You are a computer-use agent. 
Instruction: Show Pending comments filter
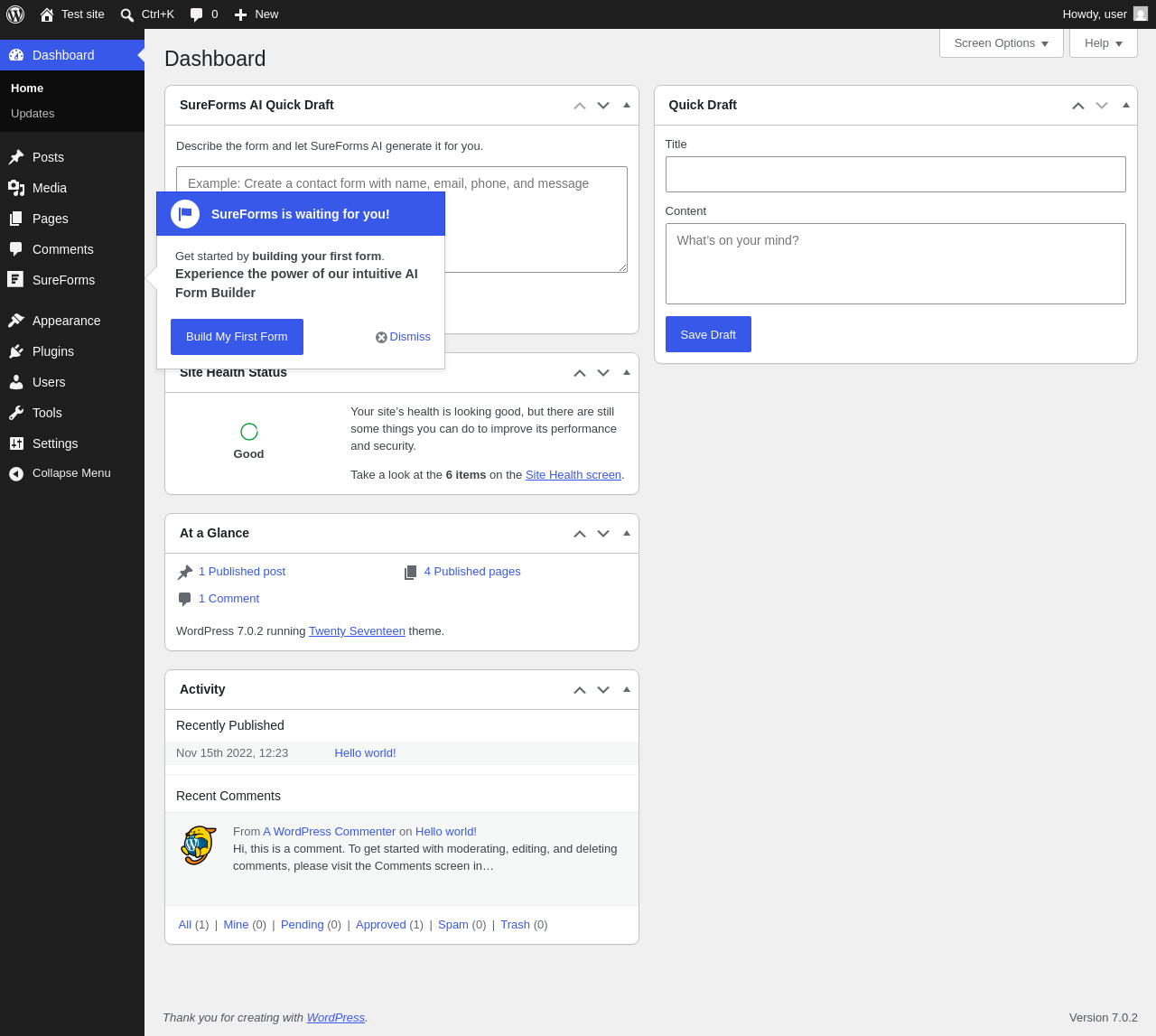point(303,925)
